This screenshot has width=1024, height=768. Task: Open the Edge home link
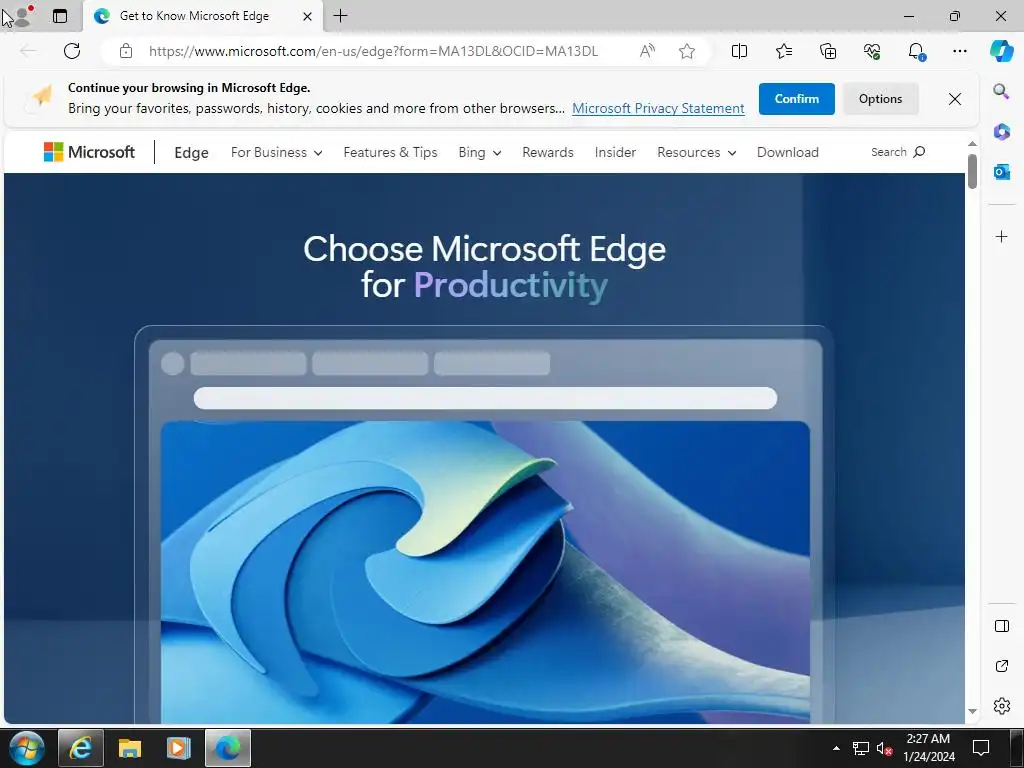(x=191, y=152)
